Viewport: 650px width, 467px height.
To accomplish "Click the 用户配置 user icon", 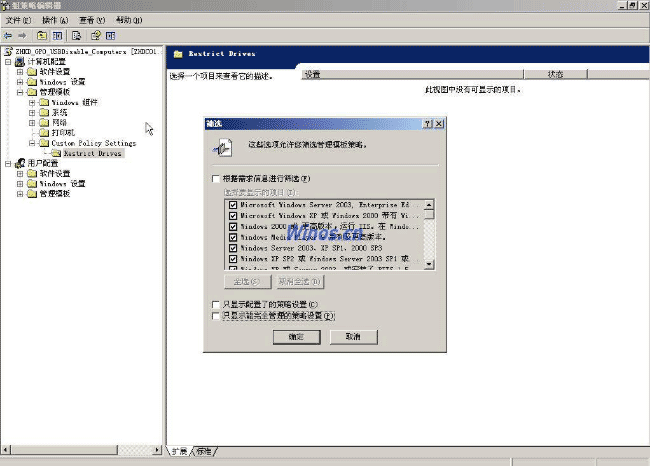I will pyautogui.click(x=20, y=163).
